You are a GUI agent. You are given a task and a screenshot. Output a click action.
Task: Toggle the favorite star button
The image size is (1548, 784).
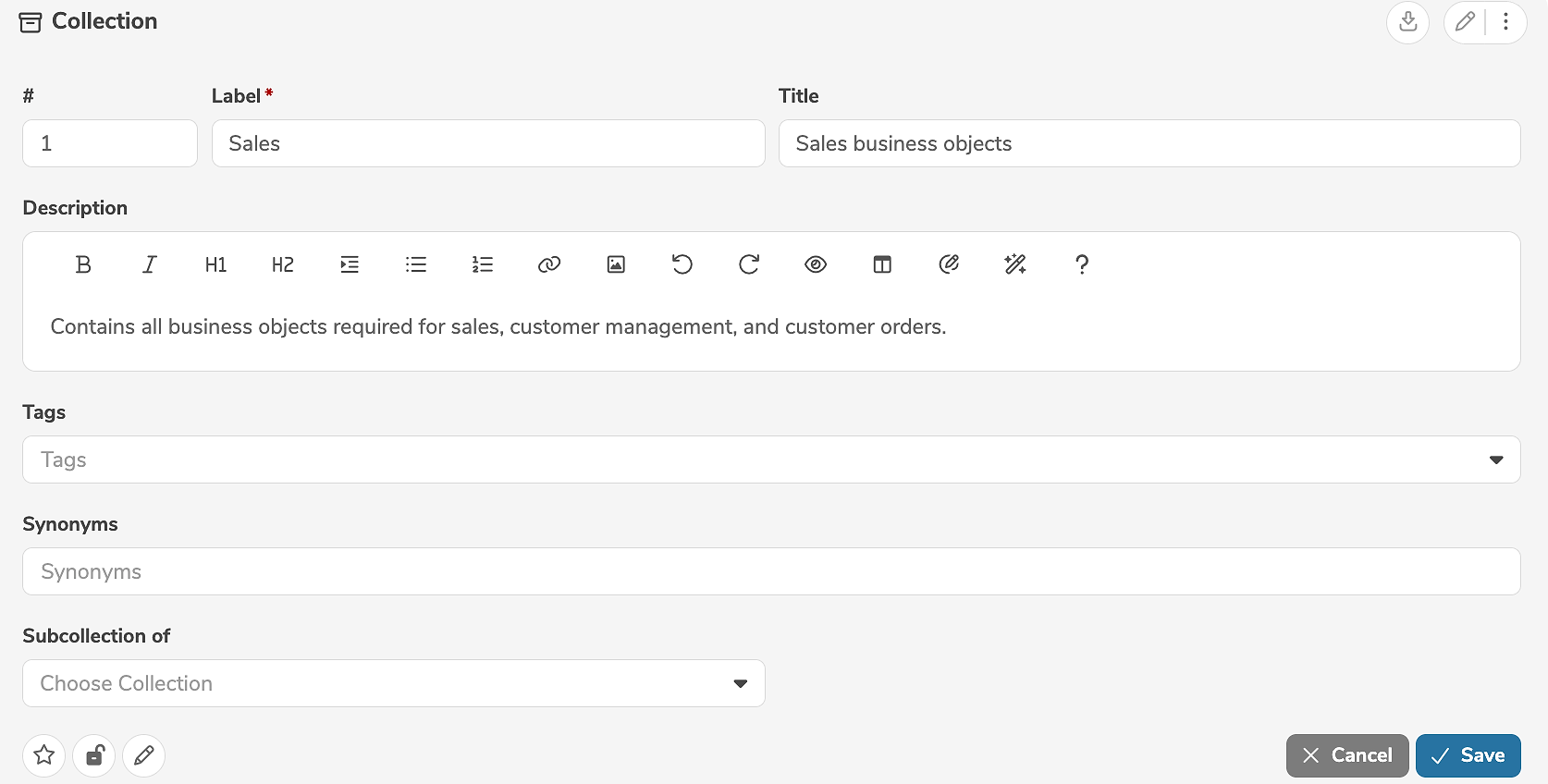tap(44, 755)
